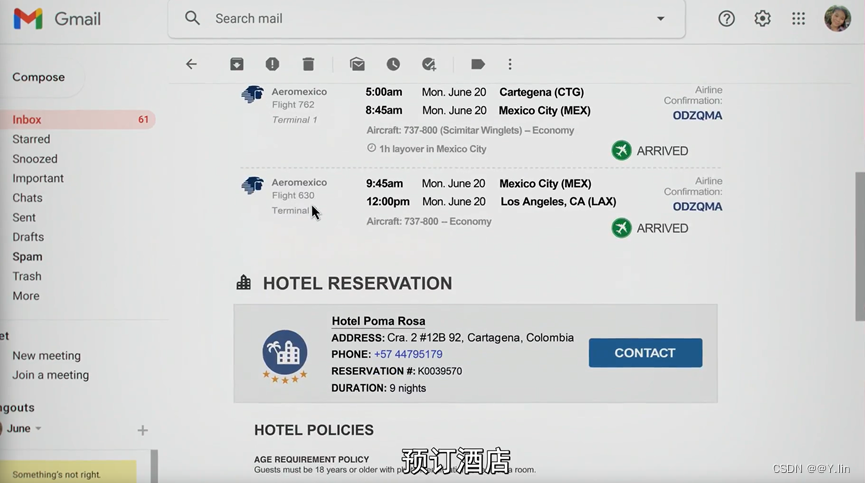Image resolution: width=865 pixels, height=483 pixels.
Task: Open the account profile picture
Action: (837, 18)
